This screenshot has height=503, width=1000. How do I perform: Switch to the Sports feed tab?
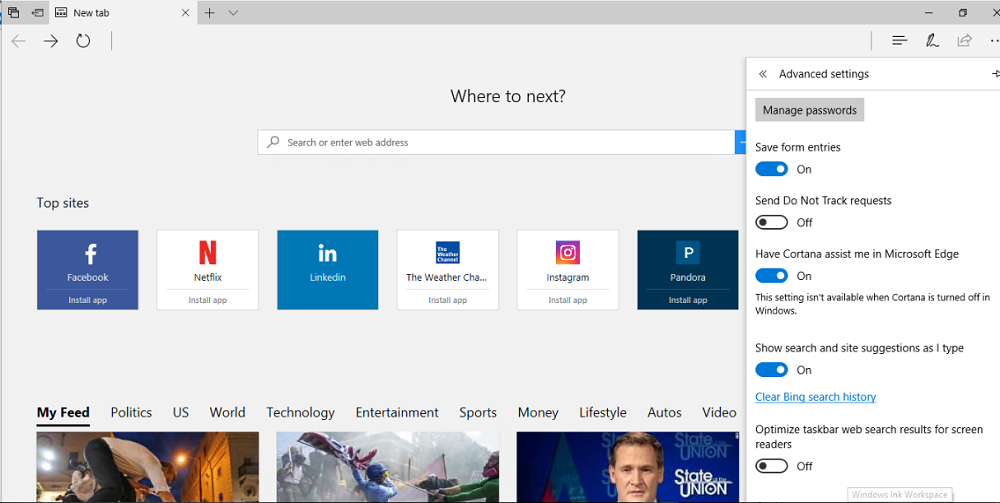point(478,413)
